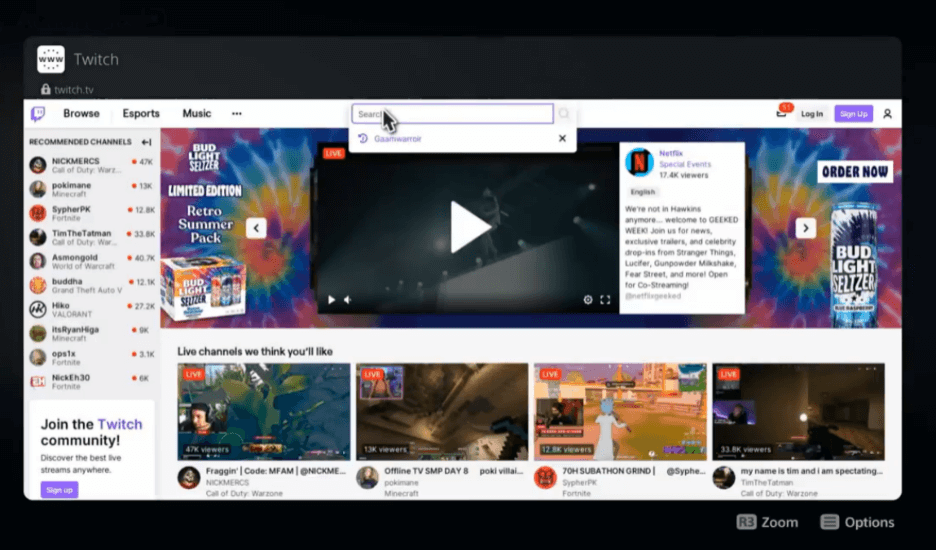Remove the Gaamwarroir recent search
Image resolution: width=936 pixels, height=552 pixels.
(562, 138)
